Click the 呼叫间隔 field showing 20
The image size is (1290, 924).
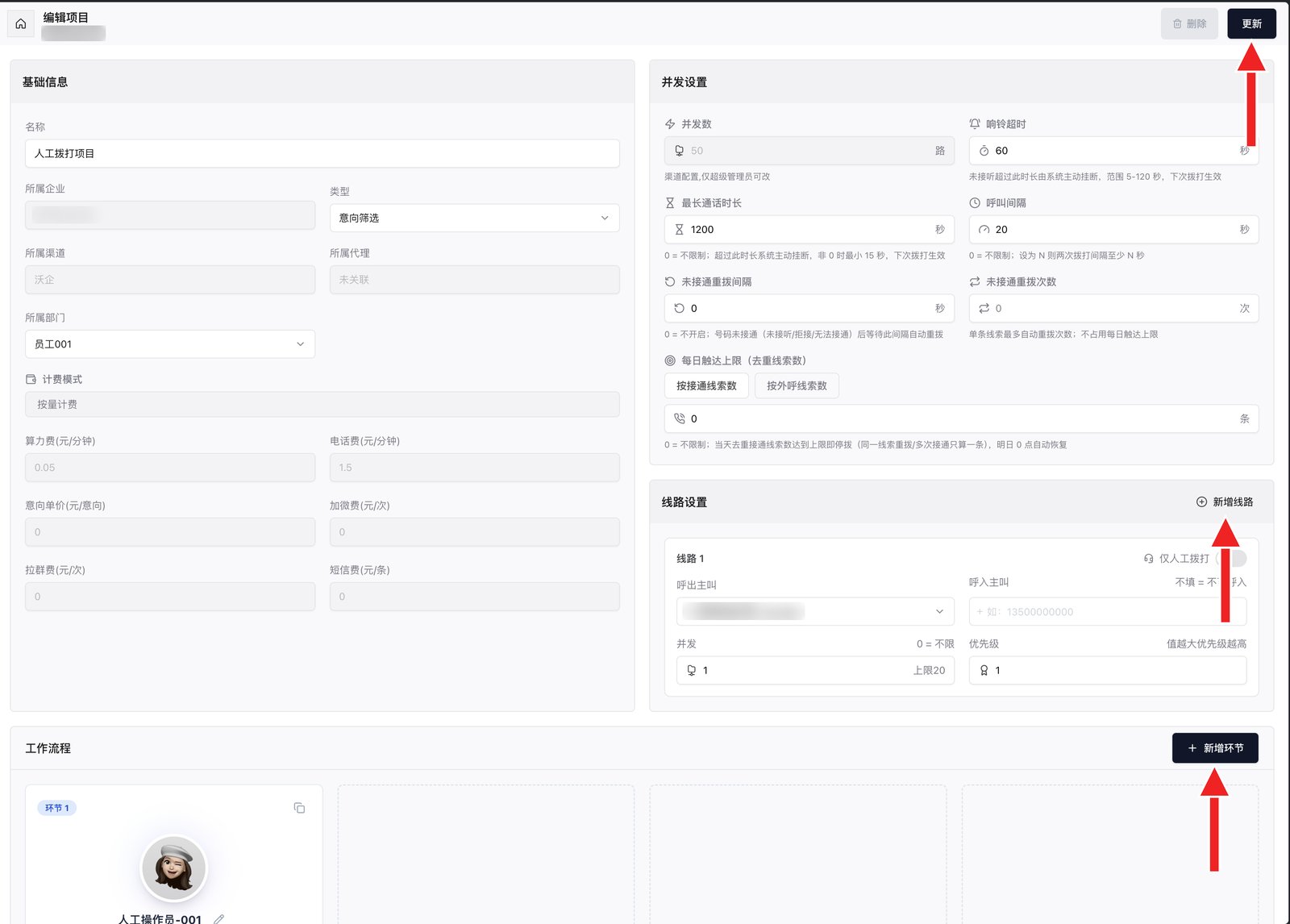pyautogui.click(x=1113, y=230)
